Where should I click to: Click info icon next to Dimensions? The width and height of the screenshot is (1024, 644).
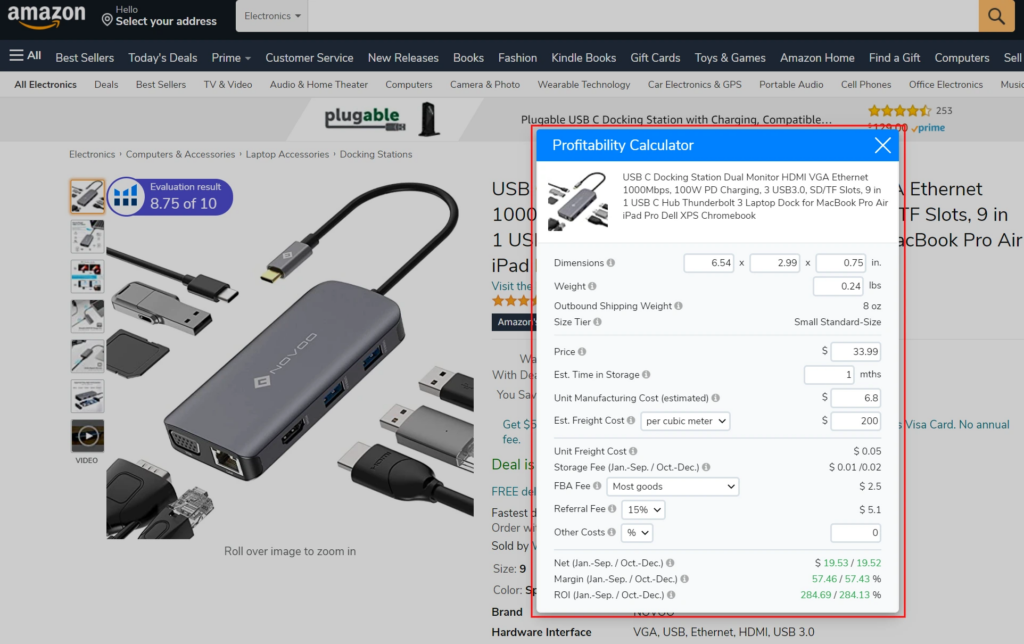coord(611,263)
